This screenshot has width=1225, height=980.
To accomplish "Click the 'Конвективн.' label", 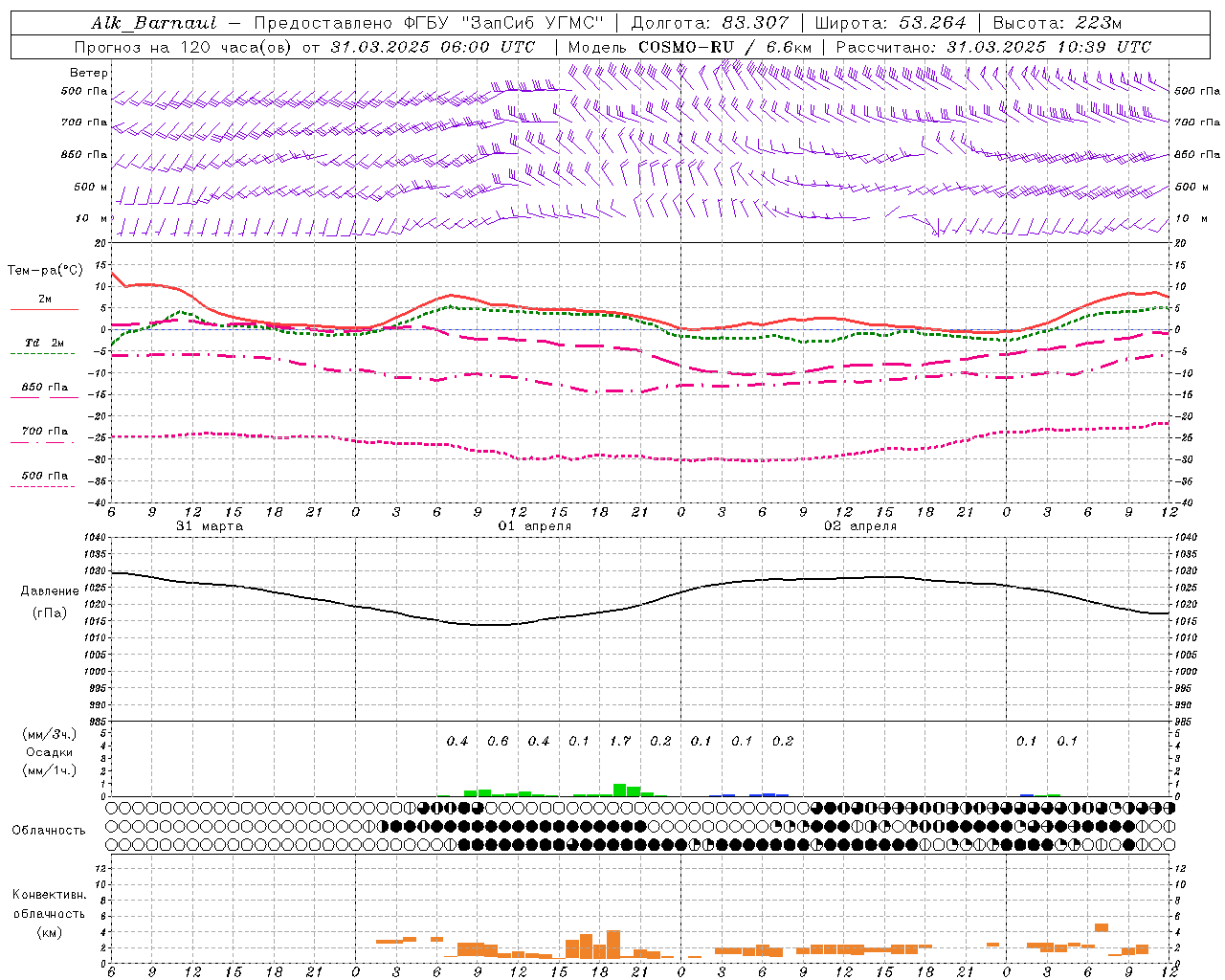I will coord(49,895).
